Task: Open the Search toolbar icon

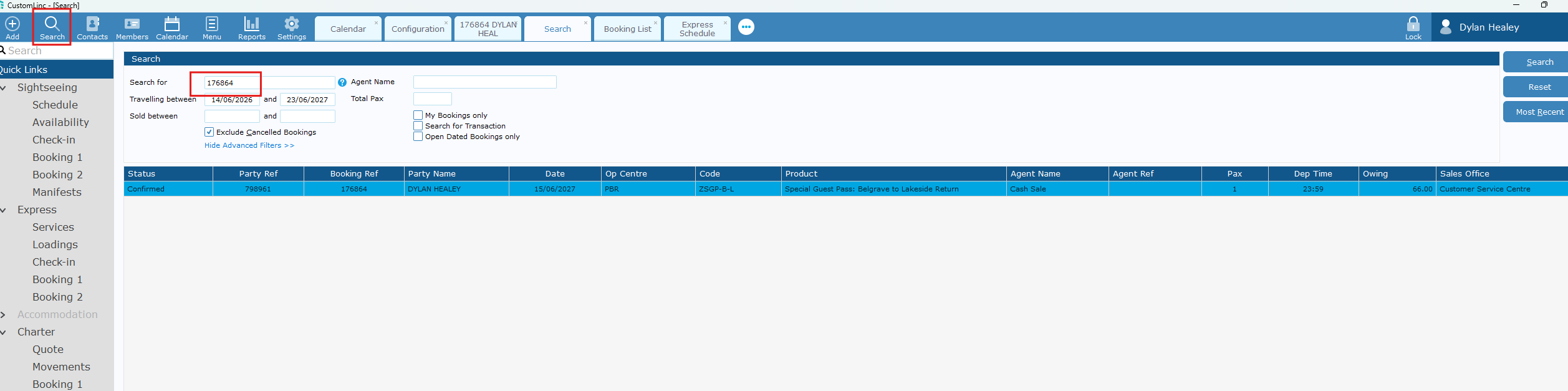Action: tap(52, 28)
